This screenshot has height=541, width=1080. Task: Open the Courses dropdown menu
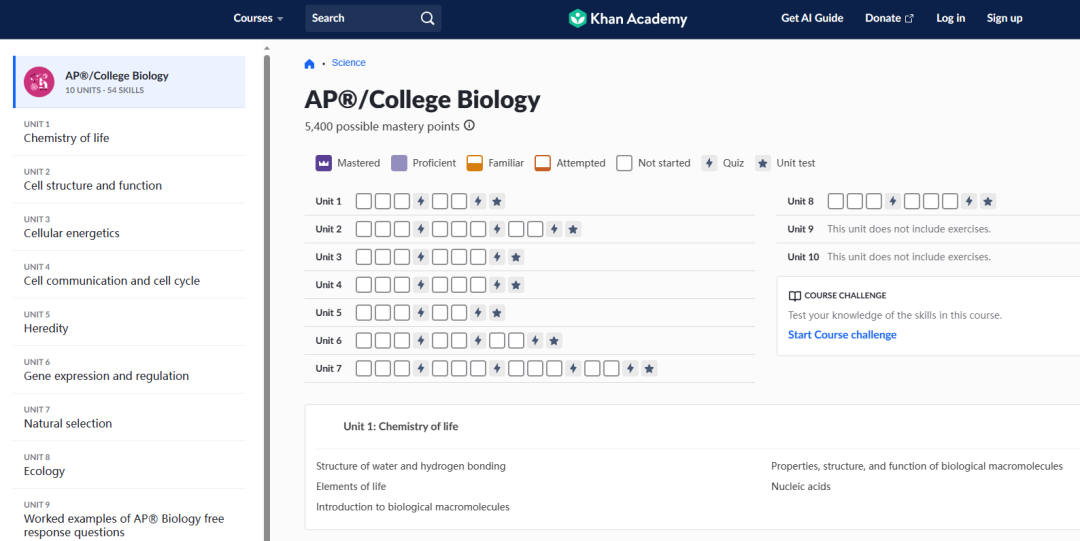pyautogui.click(x=258, y=19)
